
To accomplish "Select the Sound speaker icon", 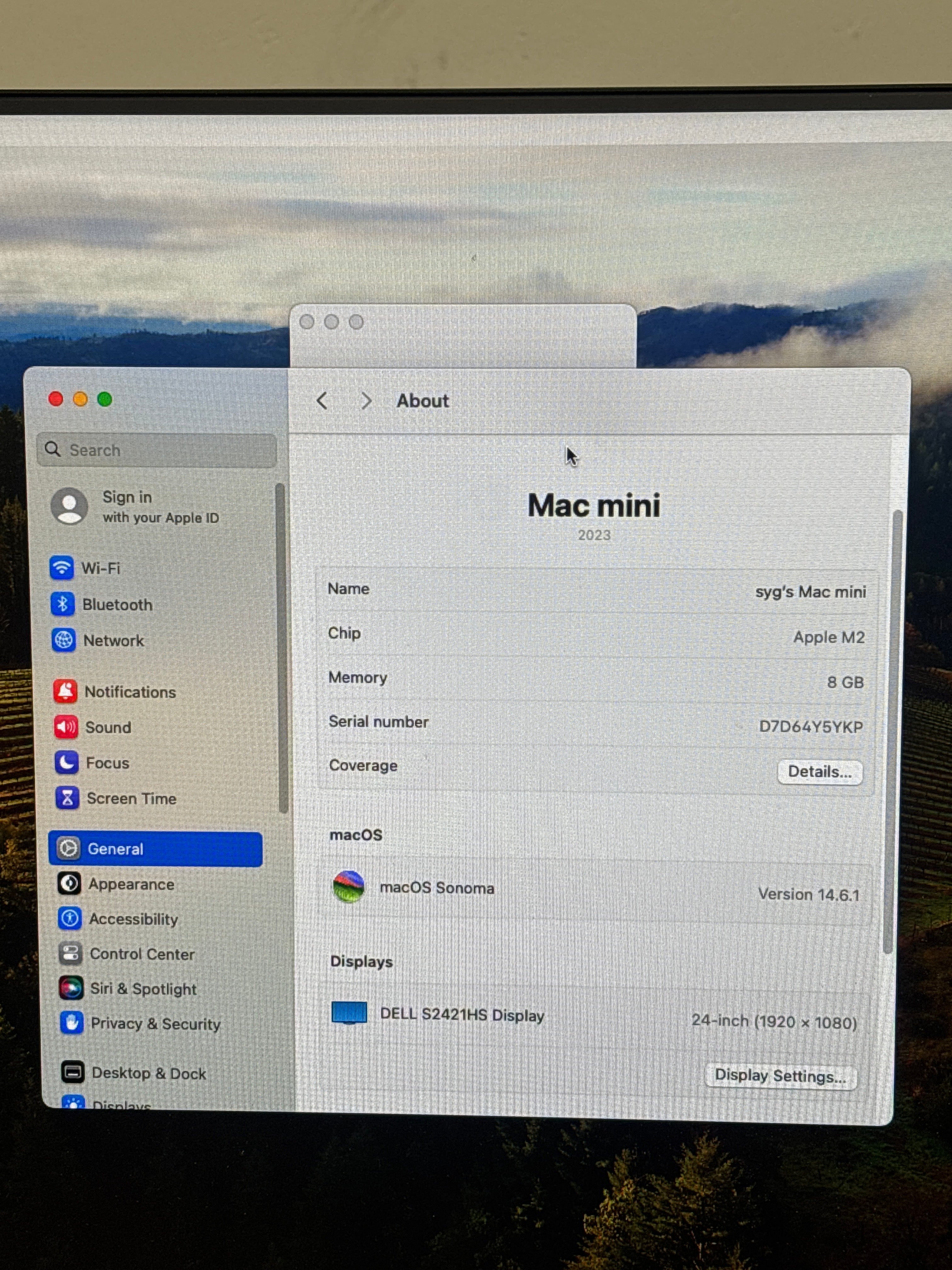I will (x=66, y=727).
